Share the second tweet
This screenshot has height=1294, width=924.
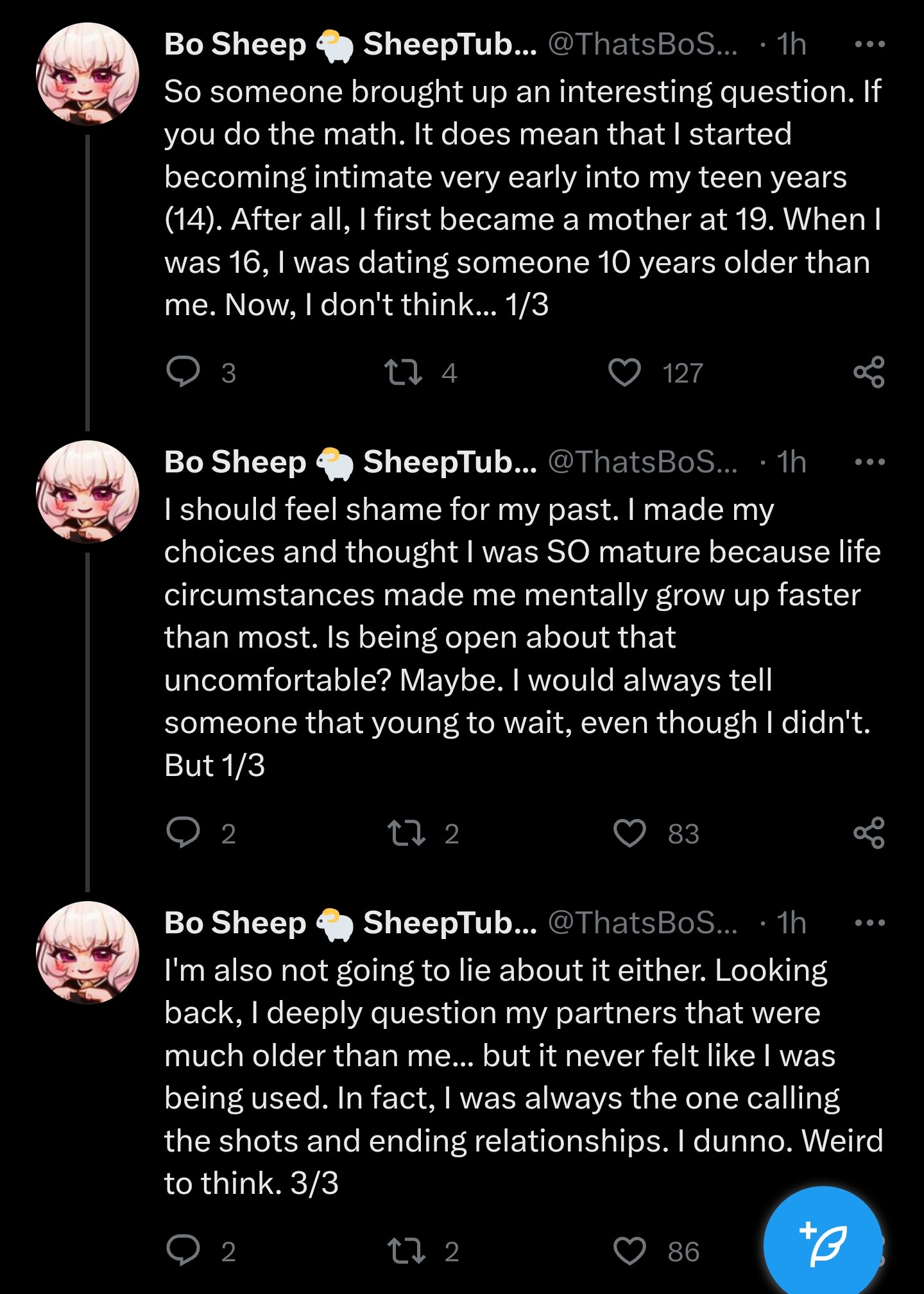(x=869, y=833)
